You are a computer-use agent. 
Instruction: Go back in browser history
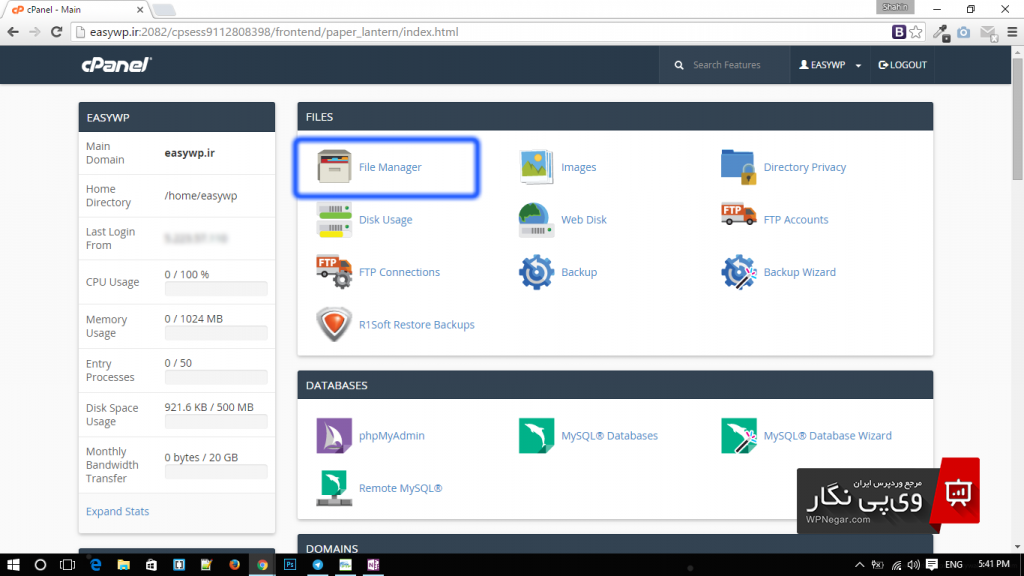click(x=13, y=32)
